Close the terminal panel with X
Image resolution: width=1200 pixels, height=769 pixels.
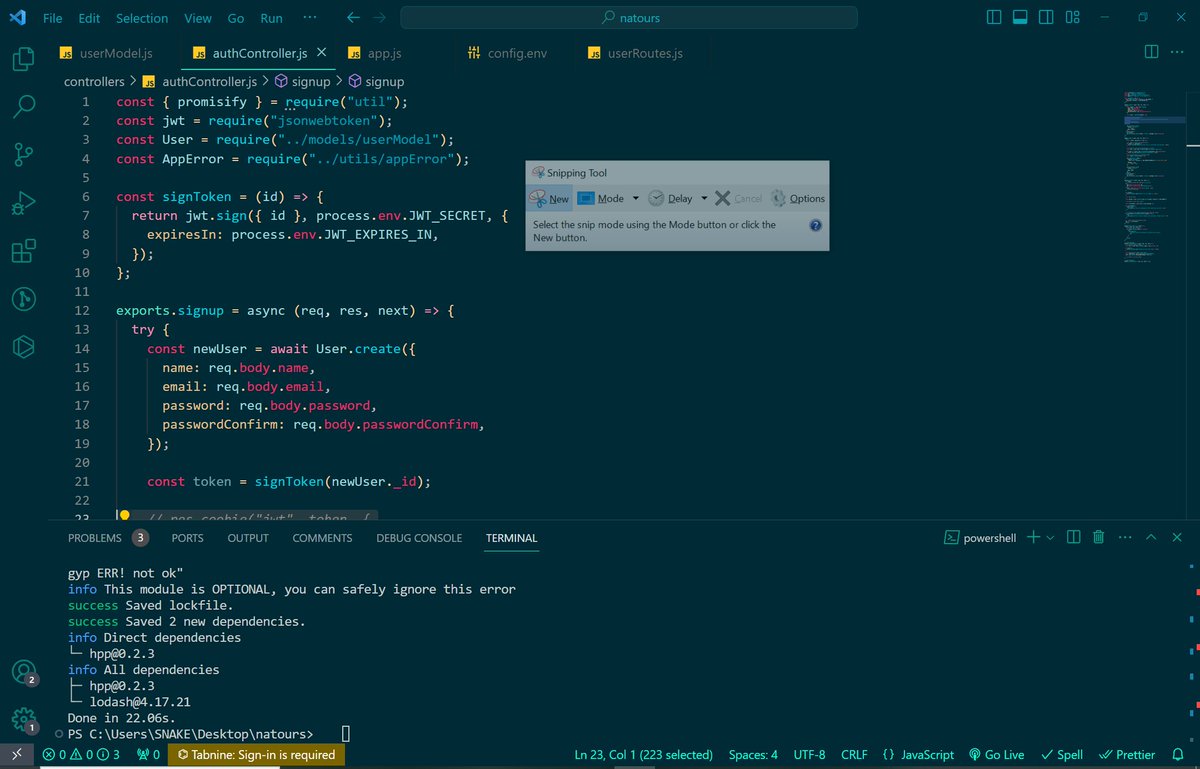[x=1177, y=537]
